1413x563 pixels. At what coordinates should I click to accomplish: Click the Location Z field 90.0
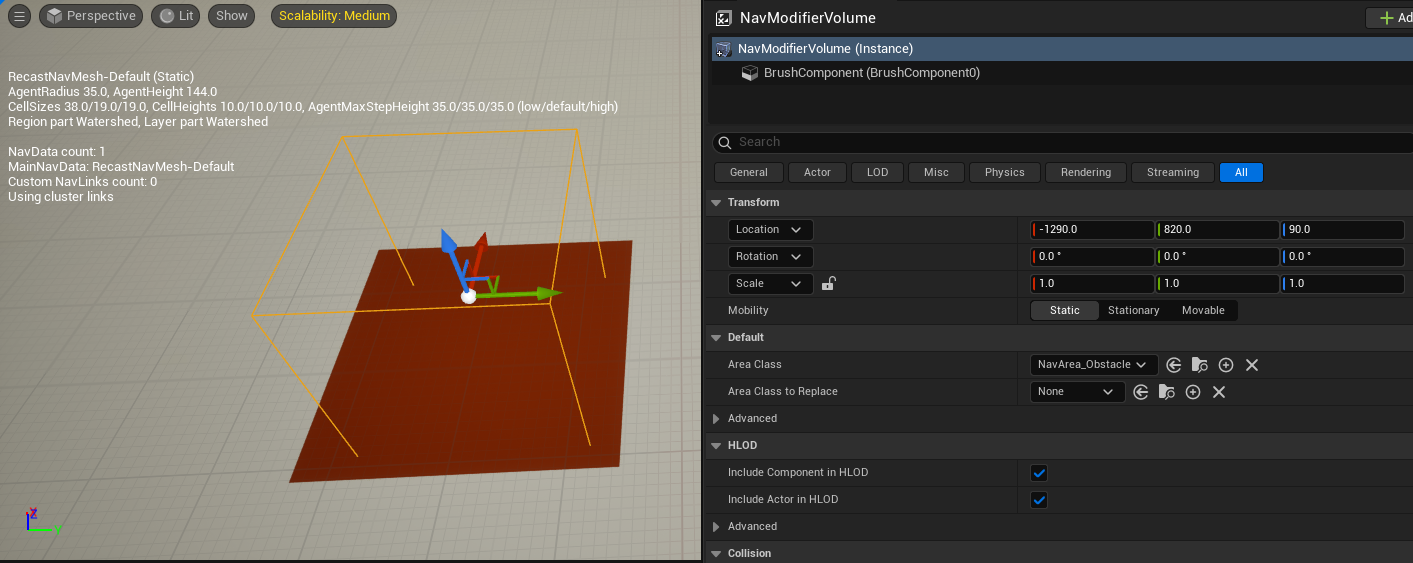(1343, 230)
